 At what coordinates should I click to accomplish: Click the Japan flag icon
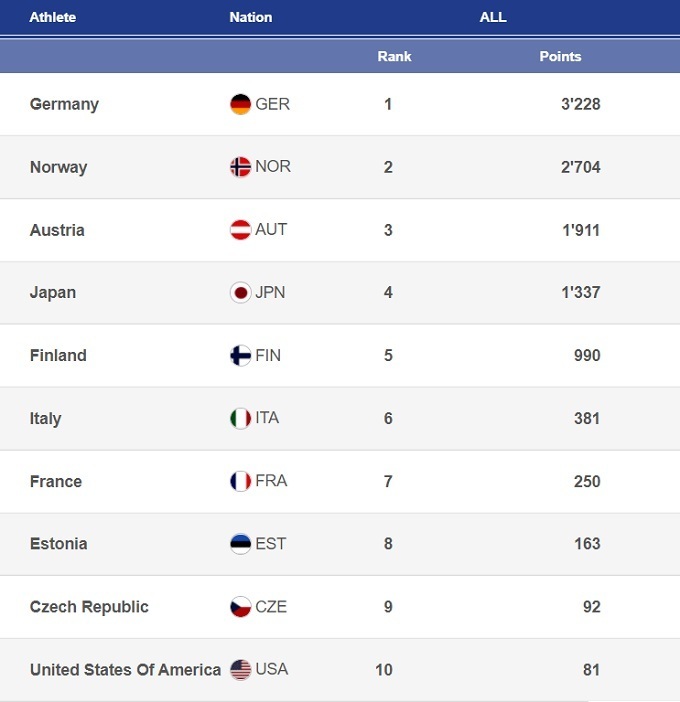[x=240, y=293]
